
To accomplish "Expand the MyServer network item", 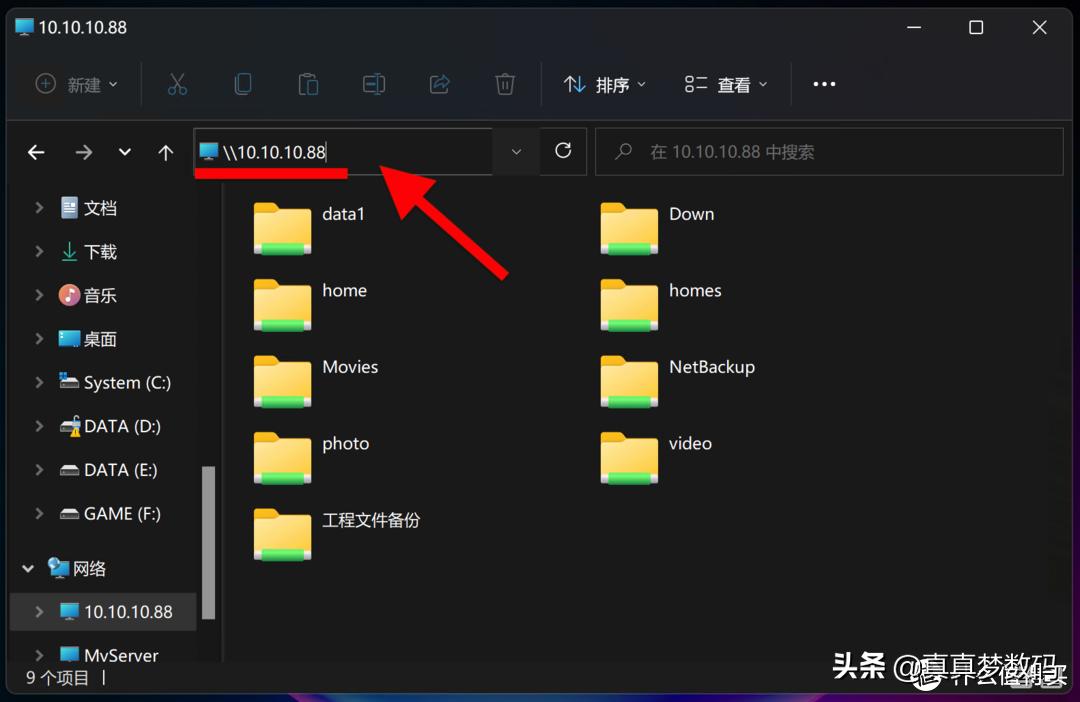I will pyautogui.click(x=39, y=655).
